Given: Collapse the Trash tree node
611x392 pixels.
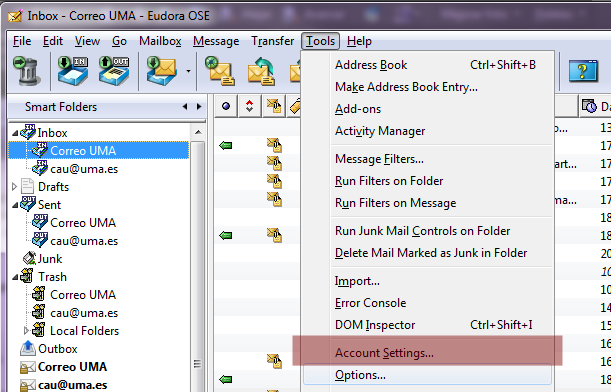Looking at the screenshot, I should 15,277.
